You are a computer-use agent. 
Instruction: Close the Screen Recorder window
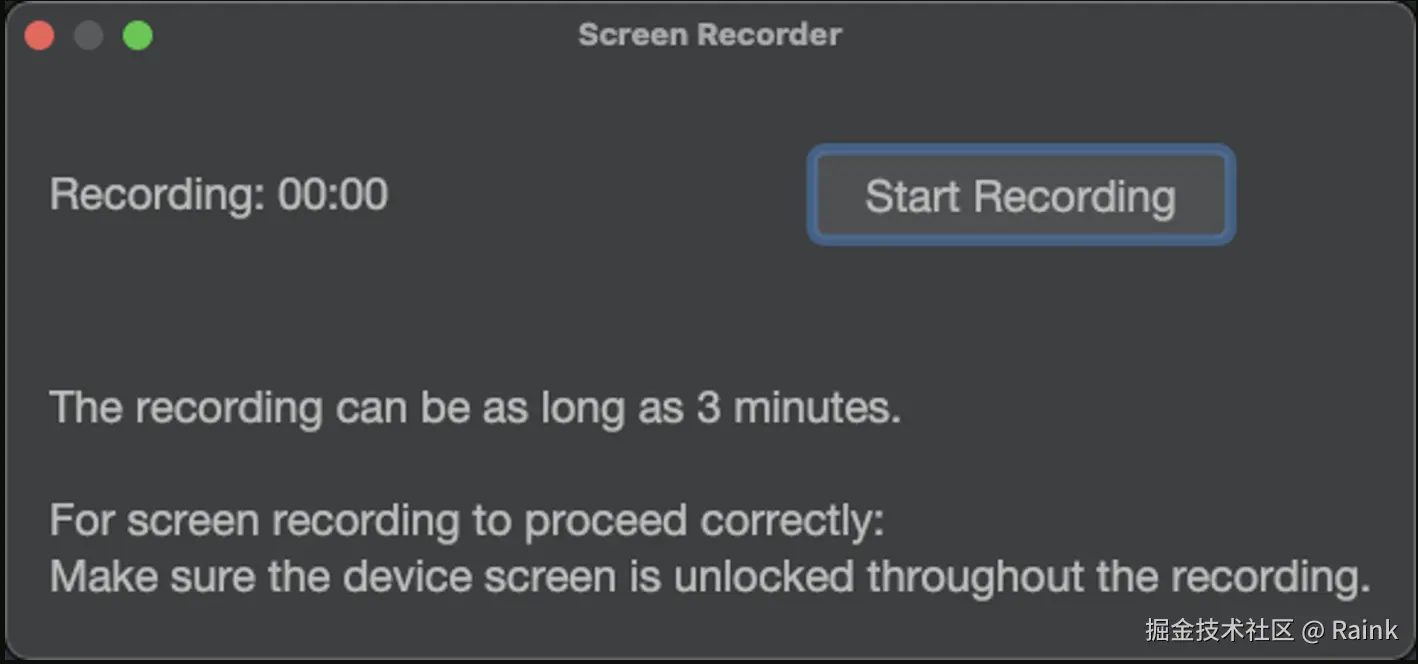pyautogui.click(x=39, y=36)
